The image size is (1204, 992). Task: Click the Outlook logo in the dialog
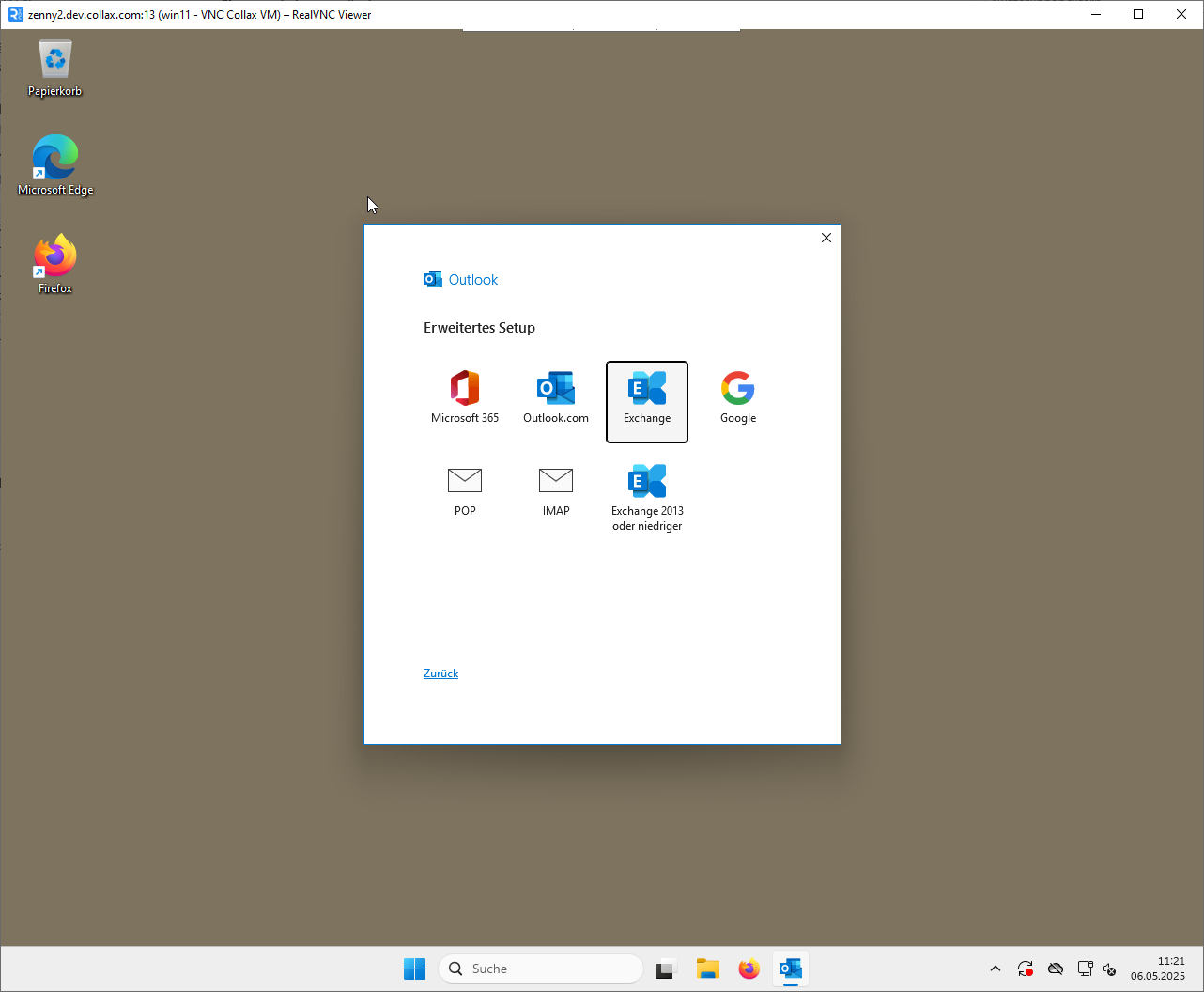point(433,279)
